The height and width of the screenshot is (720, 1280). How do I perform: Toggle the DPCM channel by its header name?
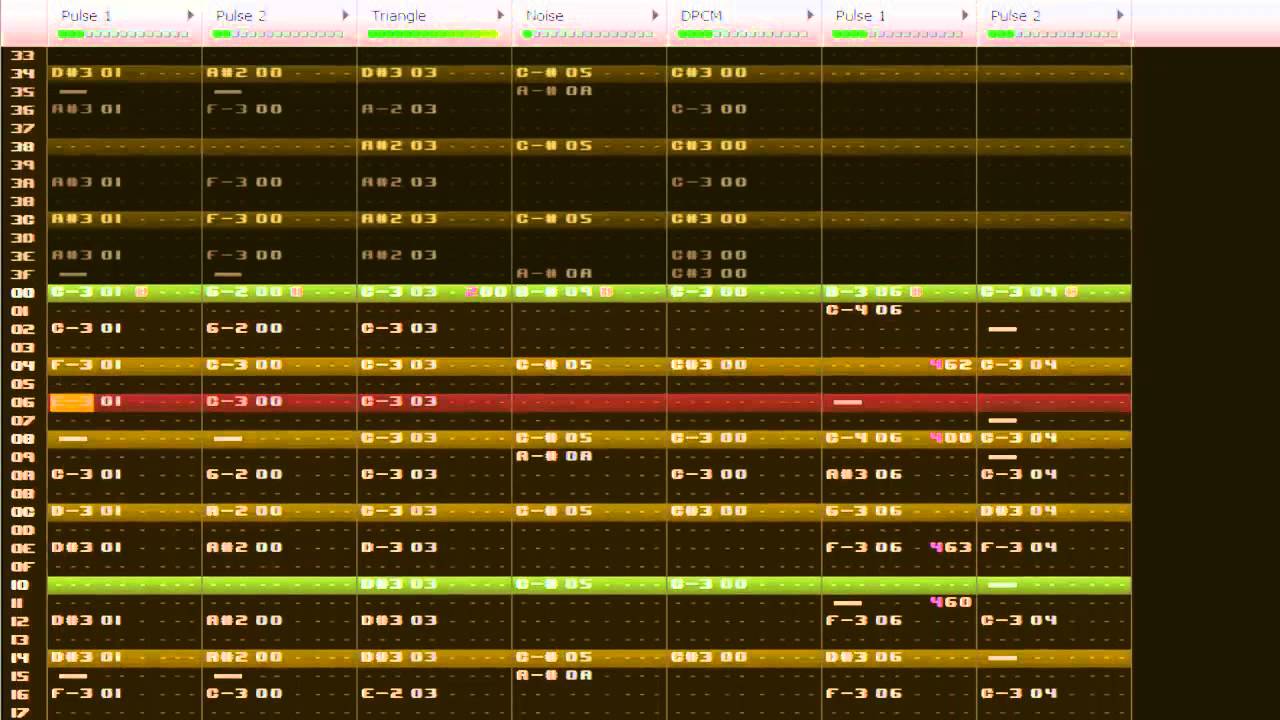pyautogui.click(x=701, y=16)
